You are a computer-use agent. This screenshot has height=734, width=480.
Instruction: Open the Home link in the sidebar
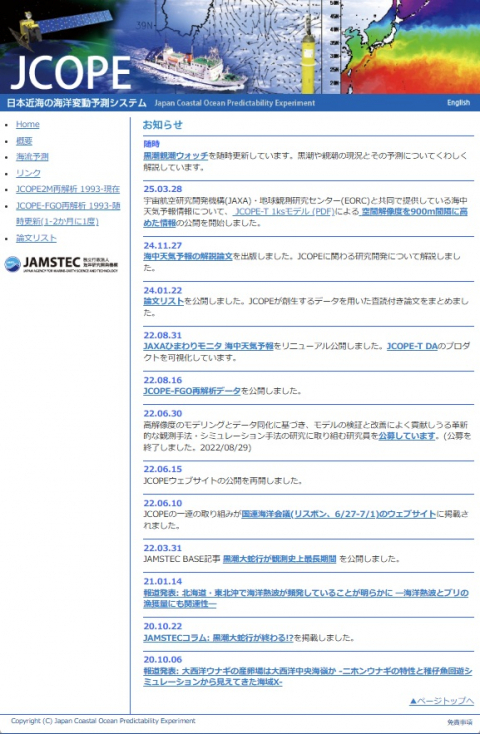pyautogui.click(x=28, y=124)
